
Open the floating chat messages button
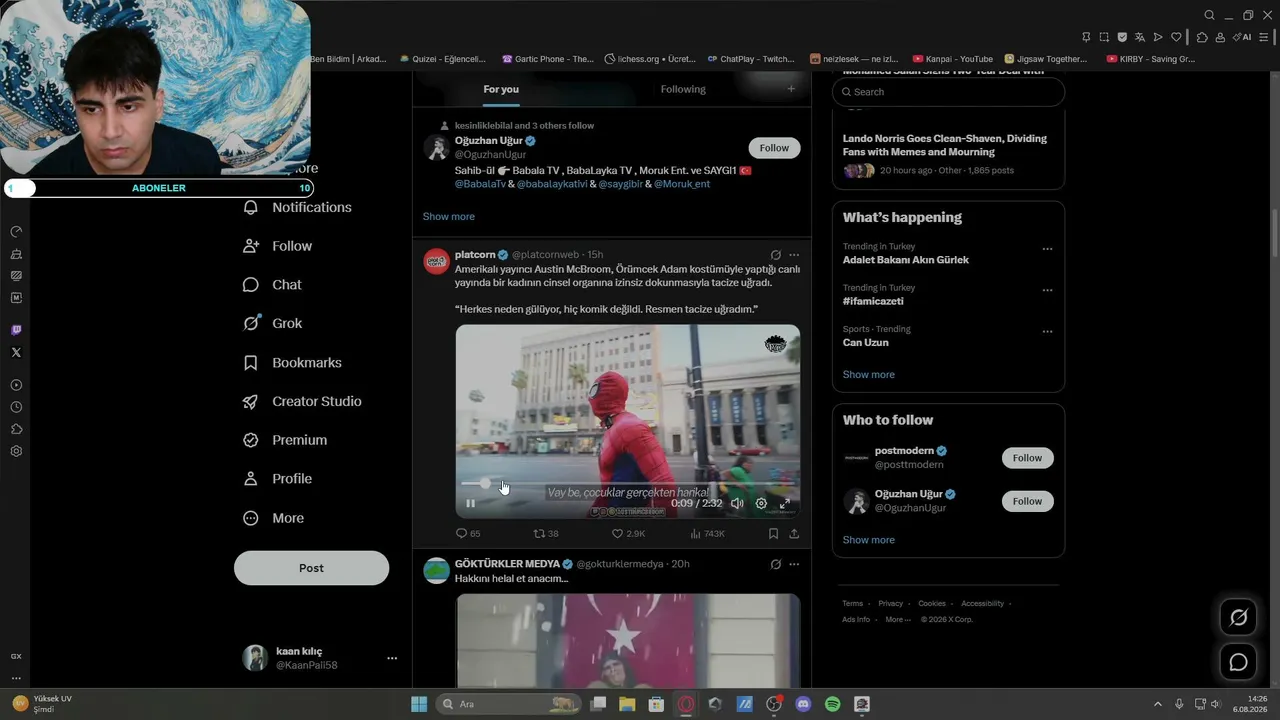pos(1238,662)
